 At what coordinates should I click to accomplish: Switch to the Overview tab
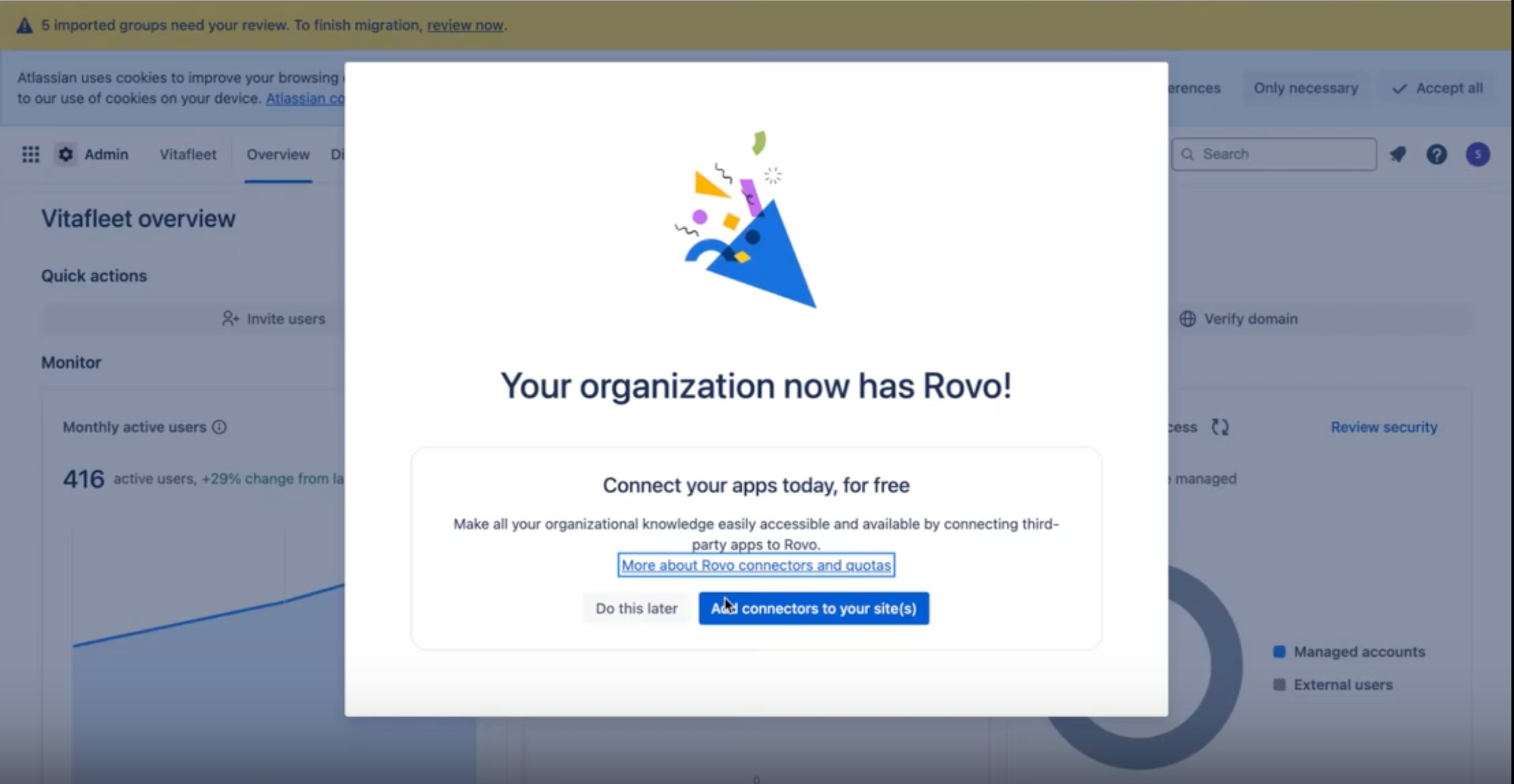(278, 155)
